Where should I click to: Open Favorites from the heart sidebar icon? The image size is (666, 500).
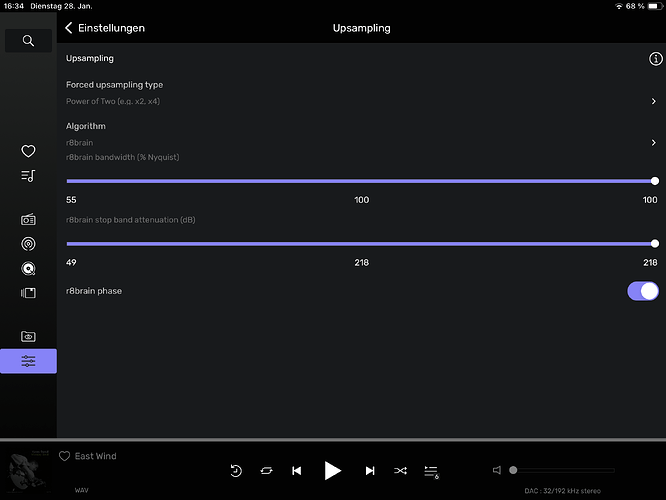click(x=28, y=151)
